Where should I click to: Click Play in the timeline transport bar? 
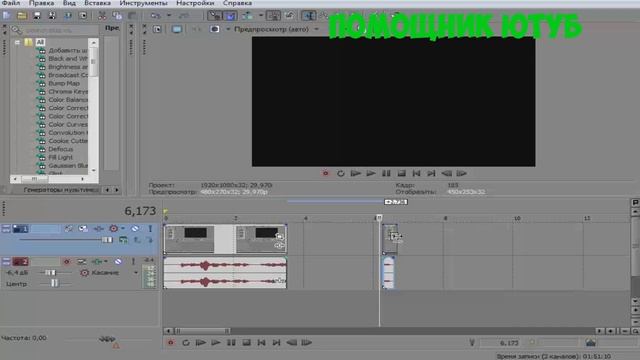(216, 343)
